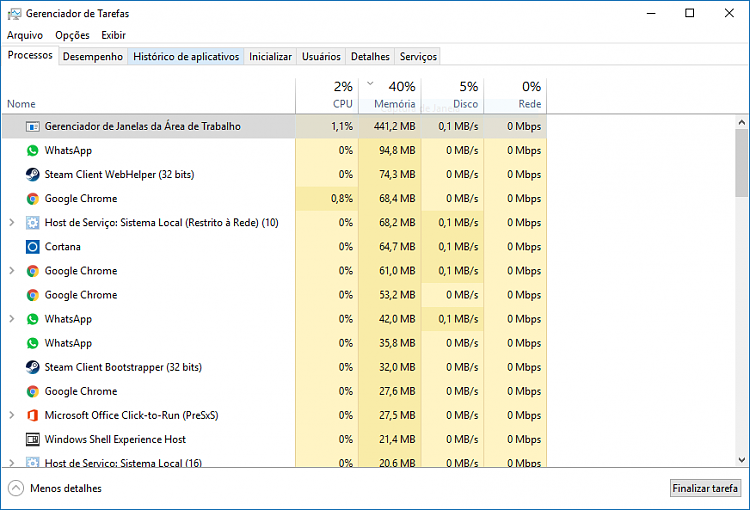Click the Host de Serviço Restrito à Rede gear icon
This screenshot has width=750, height=510.
pos(33,223)
